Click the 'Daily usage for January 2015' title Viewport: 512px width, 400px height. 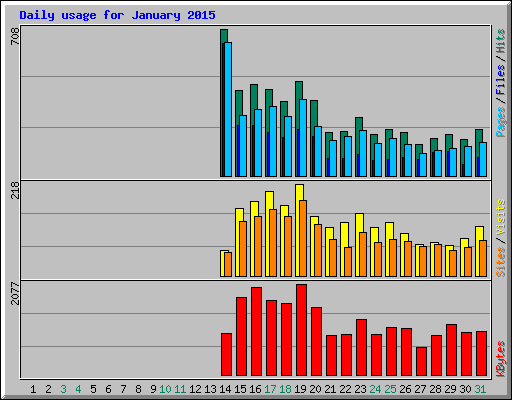[x=117, y=15]
